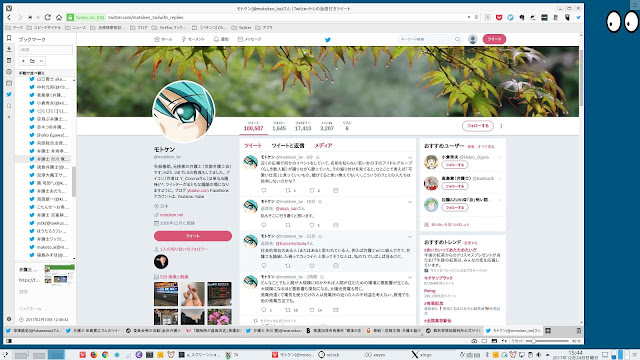The image size is (640, 360).
Task: Go to the browser home page
Action: 59,17
